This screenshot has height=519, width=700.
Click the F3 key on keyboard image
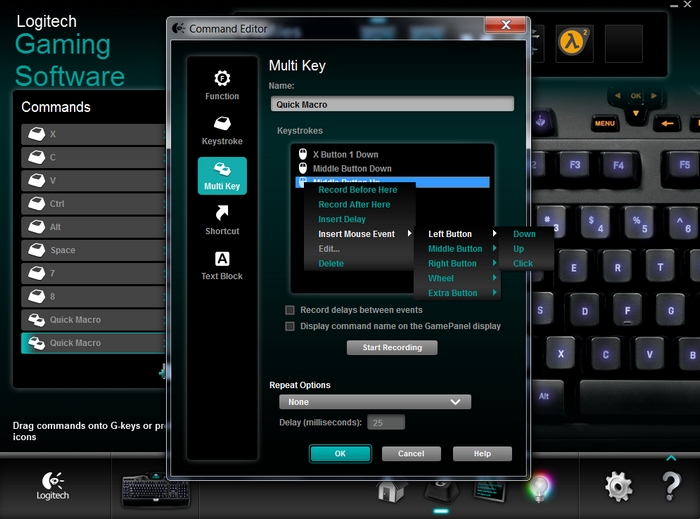[x=575, y=165]
